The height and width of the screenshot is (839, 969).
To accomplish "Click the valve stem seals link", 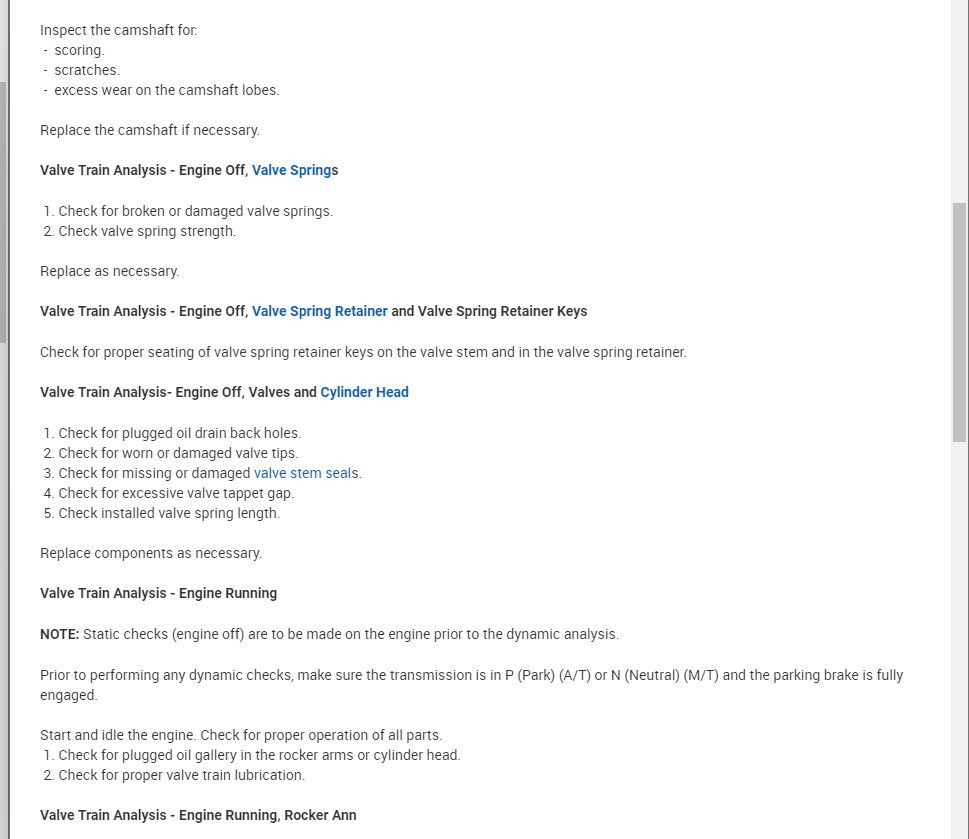I will [305, 473].
